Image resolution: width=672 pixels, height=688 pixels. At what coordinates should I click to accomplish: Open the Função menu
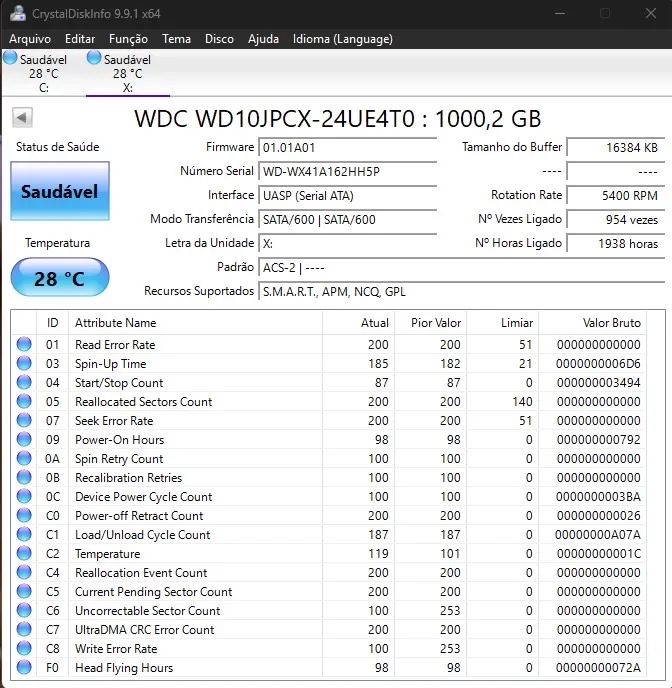(128, 39)
